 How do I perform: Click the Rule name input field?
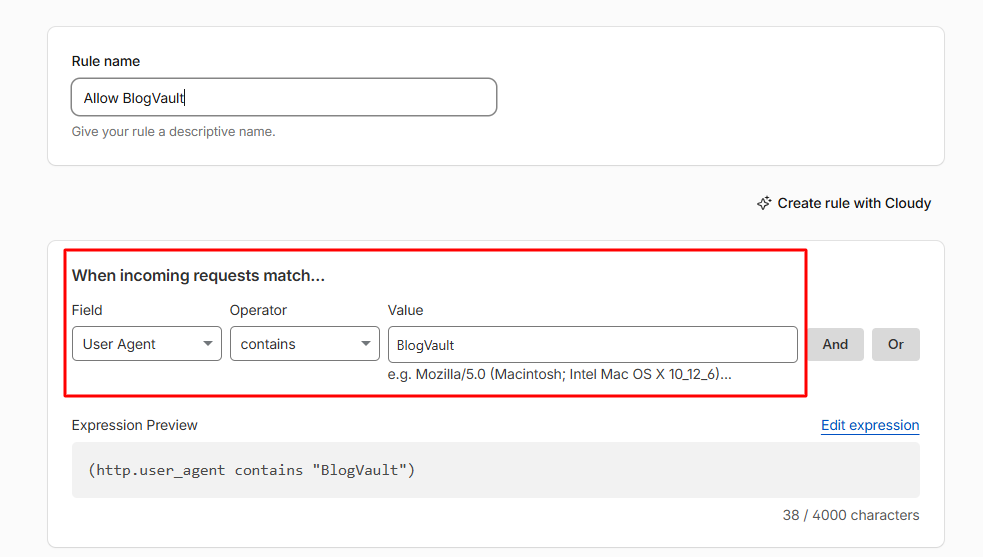click(284, 97)
